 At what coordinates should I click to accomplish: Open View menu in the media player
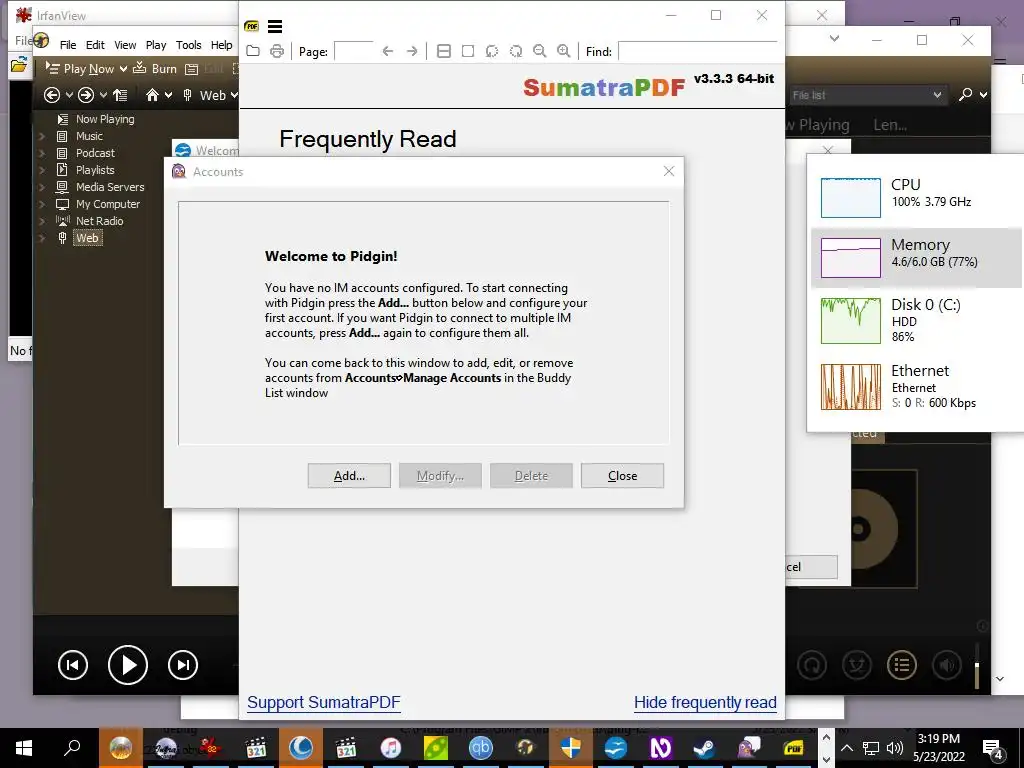pyautogui.click(x=125, y=45)
